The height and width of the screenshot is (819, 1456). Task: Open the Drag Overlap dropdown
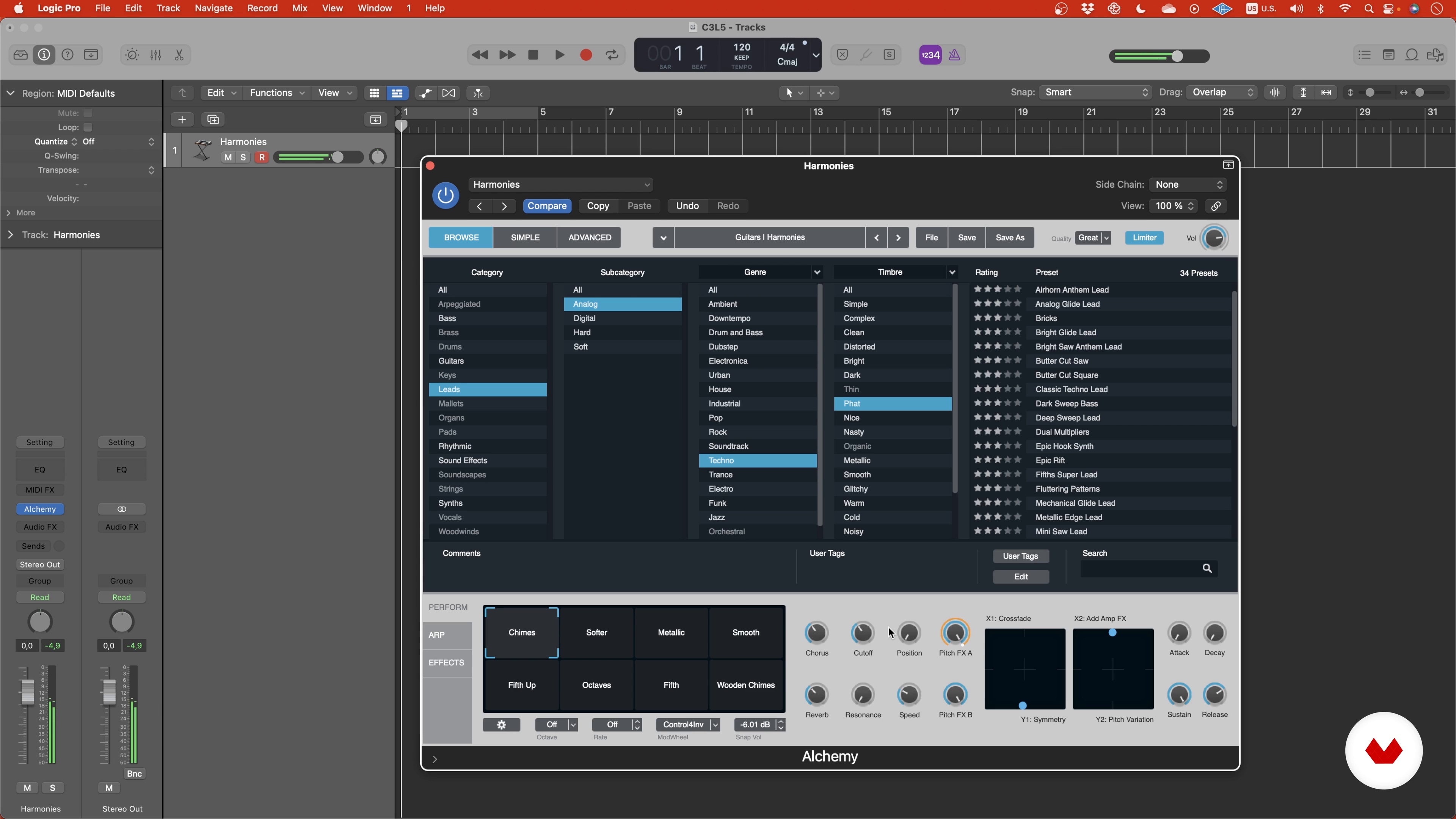pos(1221,92)
